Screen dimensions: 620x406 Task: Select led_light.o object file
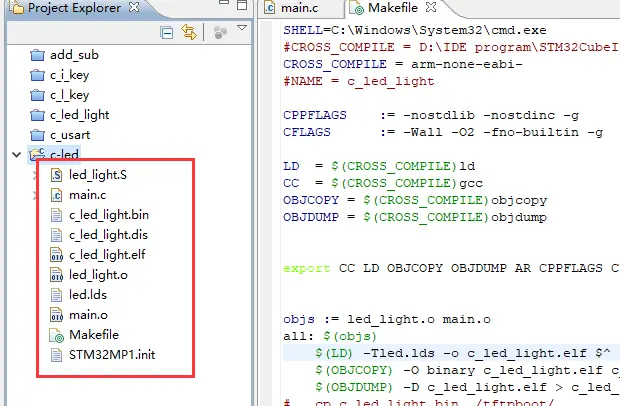tap(98, 275)
